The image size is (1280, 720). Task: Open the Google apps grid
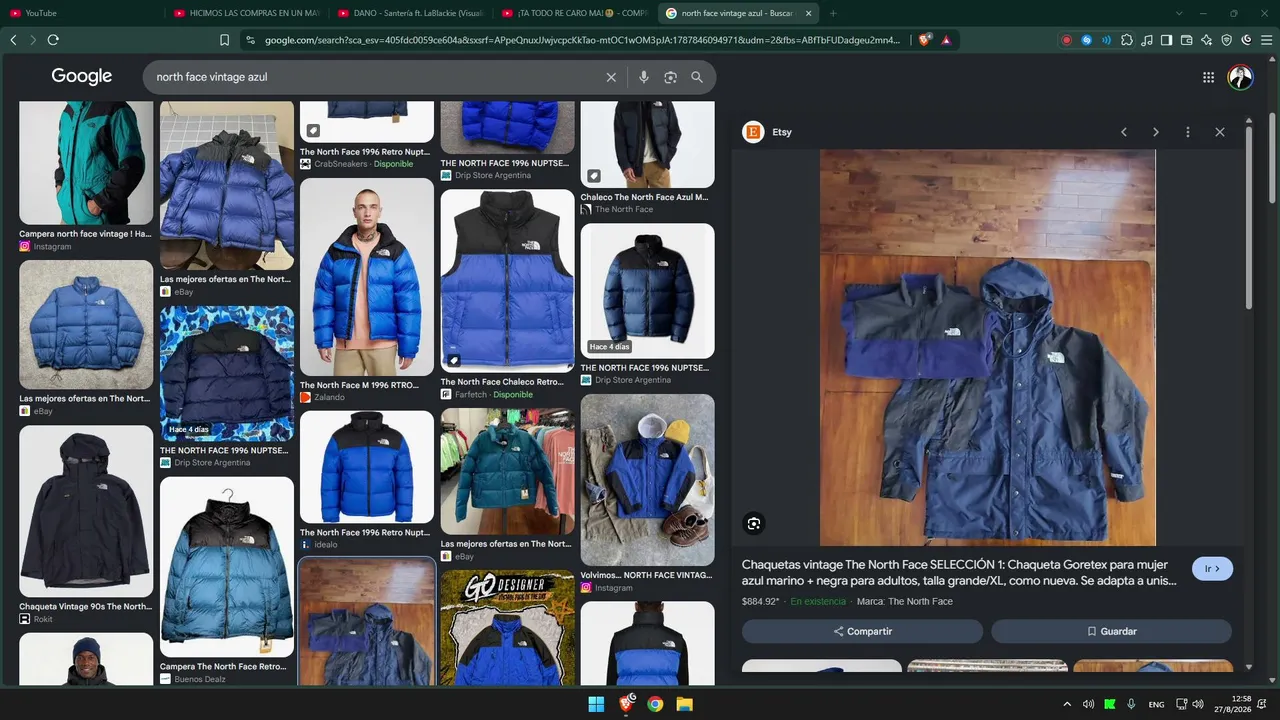[x=1208, y=77]
